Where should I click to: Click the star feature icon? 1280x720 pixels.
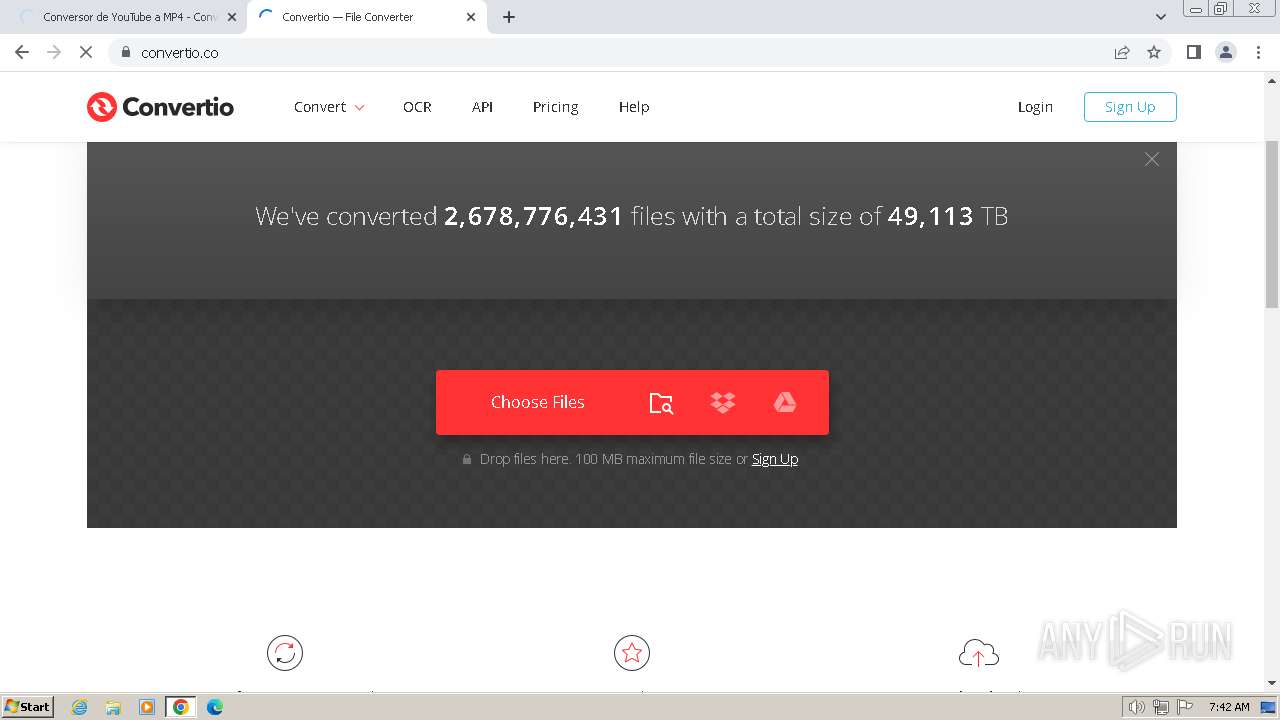632,653
